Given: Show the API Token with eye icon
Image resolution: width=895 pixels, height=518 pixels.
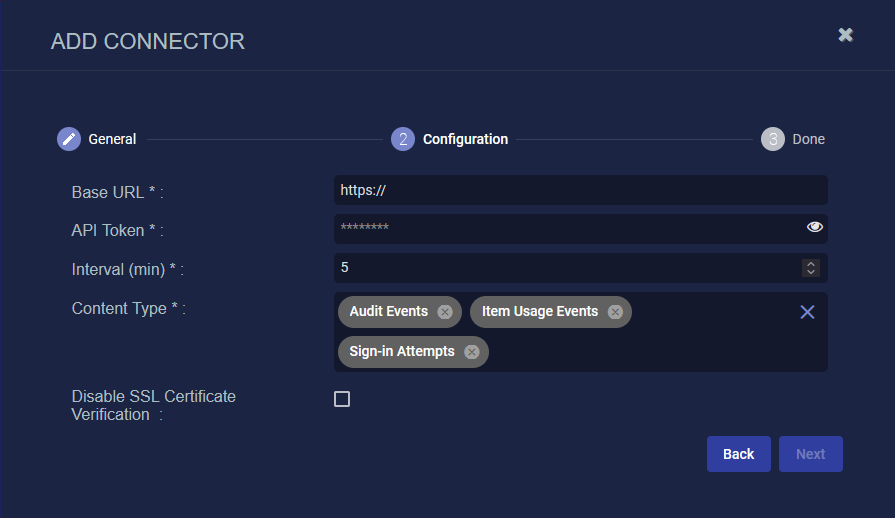Looking at the screenshot, I should click(x=814, y=228).
